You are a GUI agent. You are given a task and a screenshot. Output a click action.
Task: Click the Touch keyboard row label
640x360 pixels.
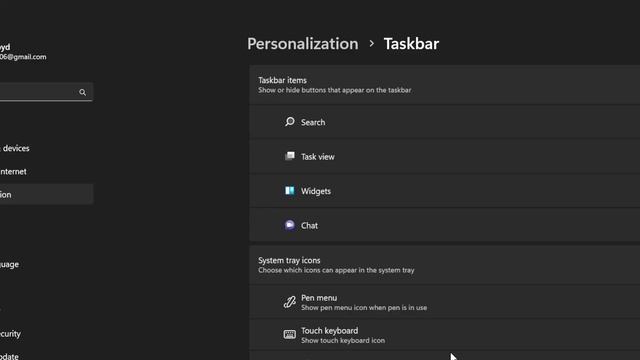[329, 331]
